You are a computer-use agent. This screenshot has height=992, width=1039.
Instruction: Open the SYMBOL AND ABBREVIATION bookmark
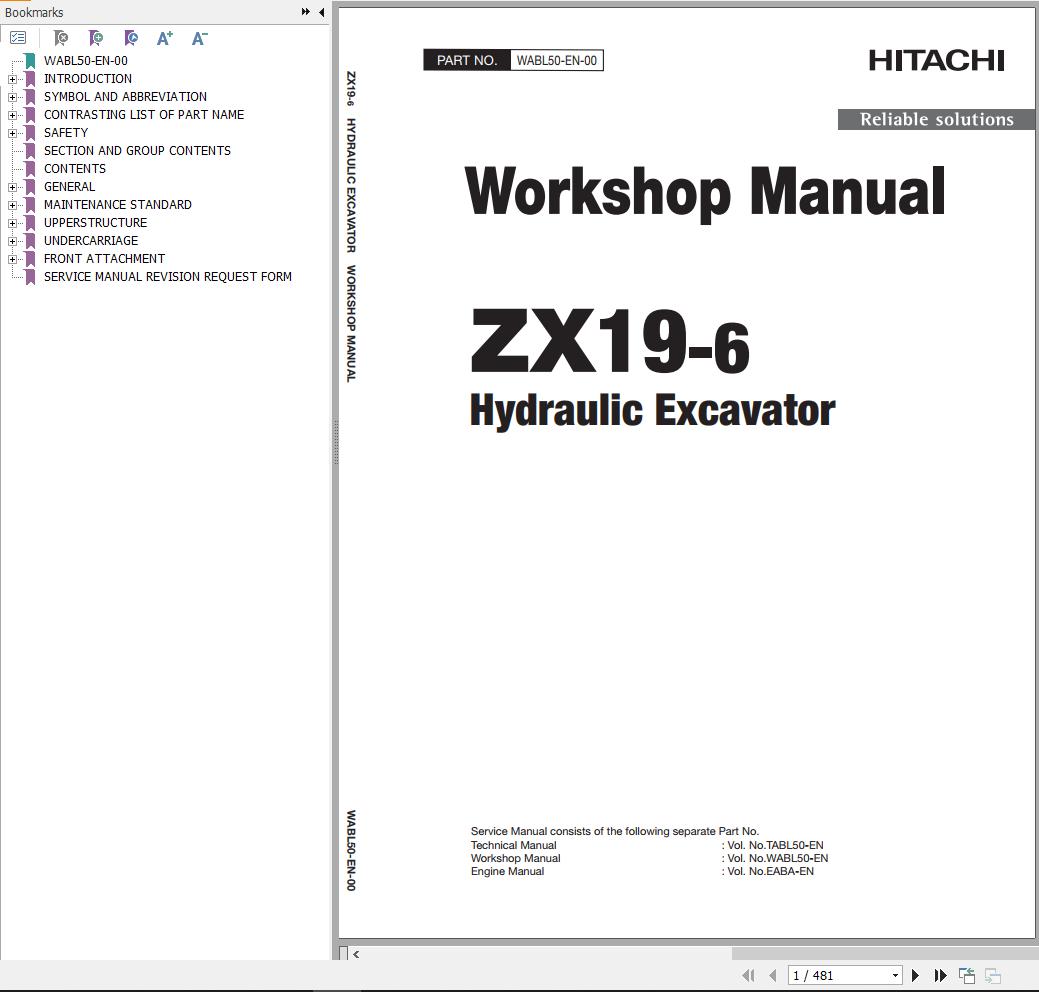pyautogui.click(x=125, y=97)
